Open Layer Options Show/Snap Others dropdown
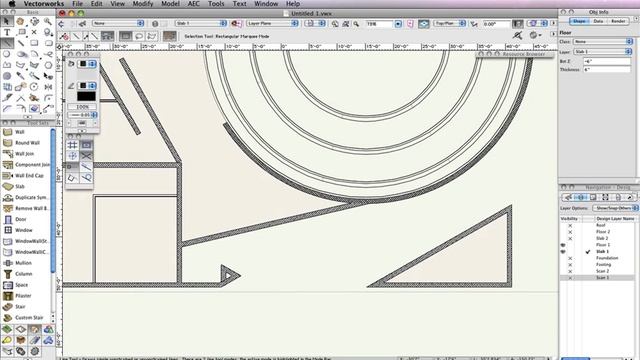The height and width of the screenshot is (360, 640). click(x=616, y=208)
